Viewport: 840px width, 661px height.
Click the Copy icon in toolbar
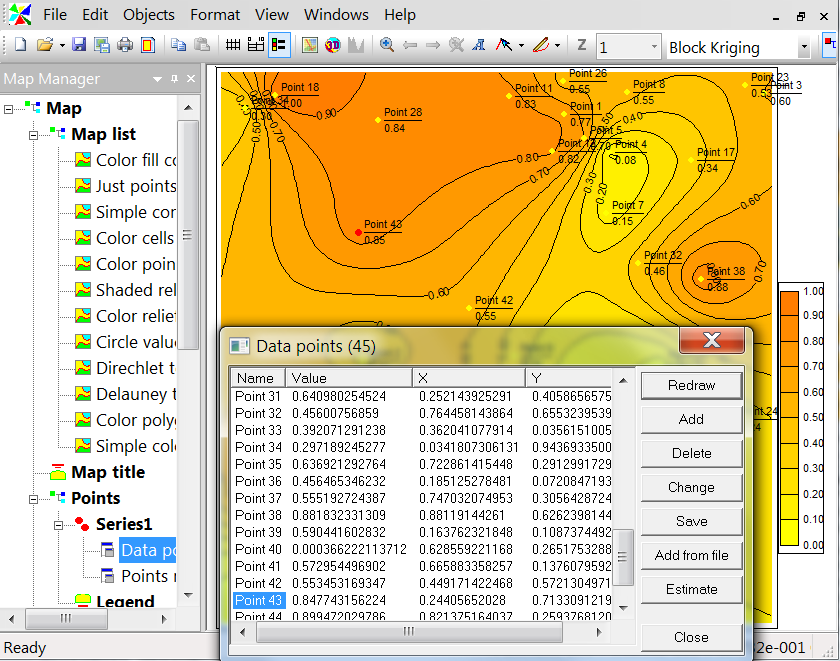(x=179, y=45)
